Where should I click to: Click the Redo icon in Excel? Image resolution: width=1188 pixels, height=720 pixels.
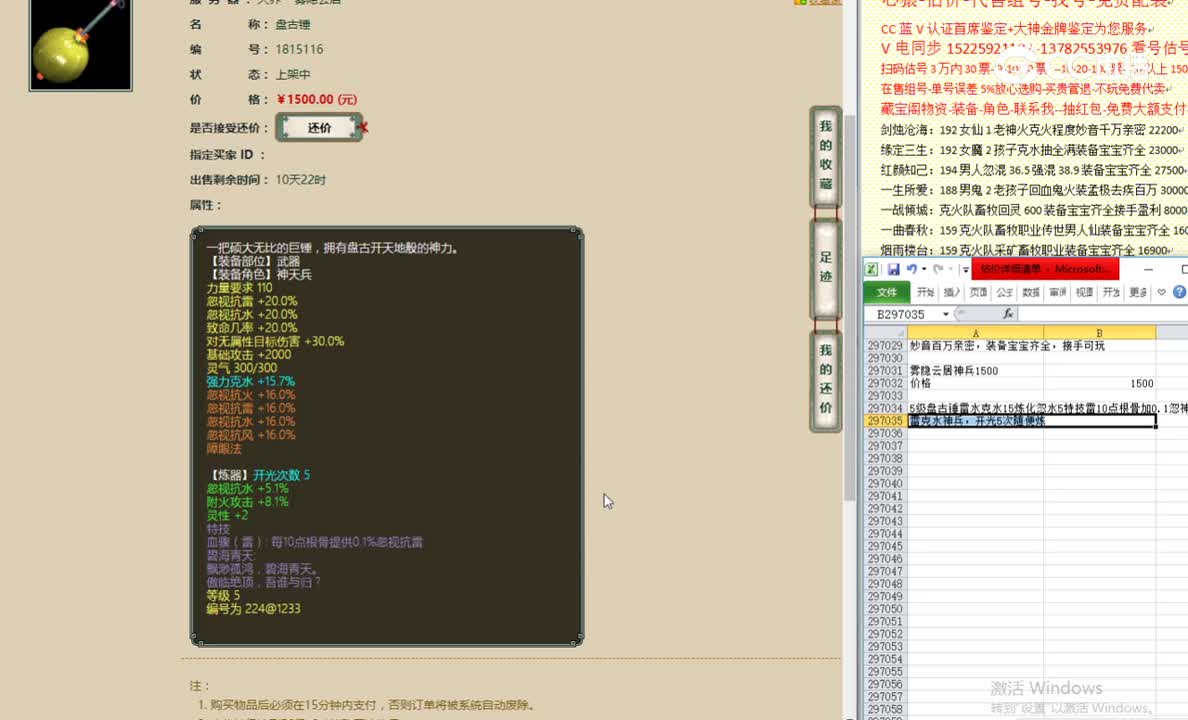(938, 269)
